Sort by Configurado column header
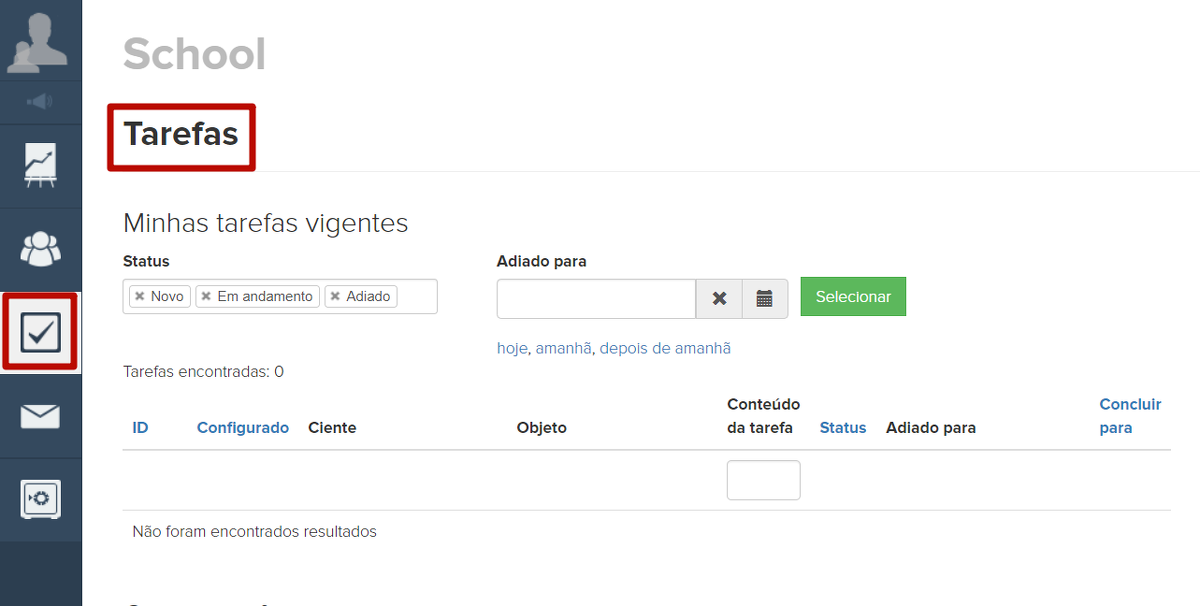 click(x=243, y=428)
